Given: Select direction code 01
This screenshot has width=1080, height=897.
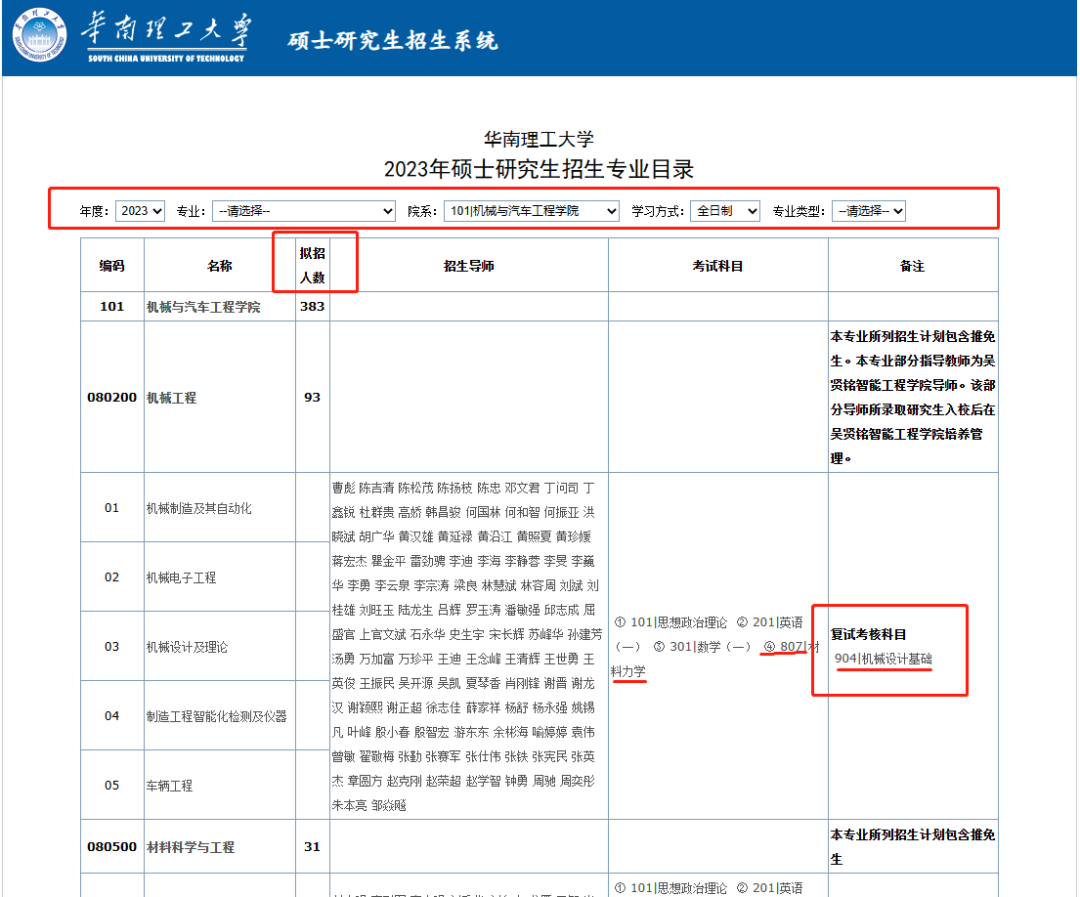Looking at the screenshot, I should point(112,508).
